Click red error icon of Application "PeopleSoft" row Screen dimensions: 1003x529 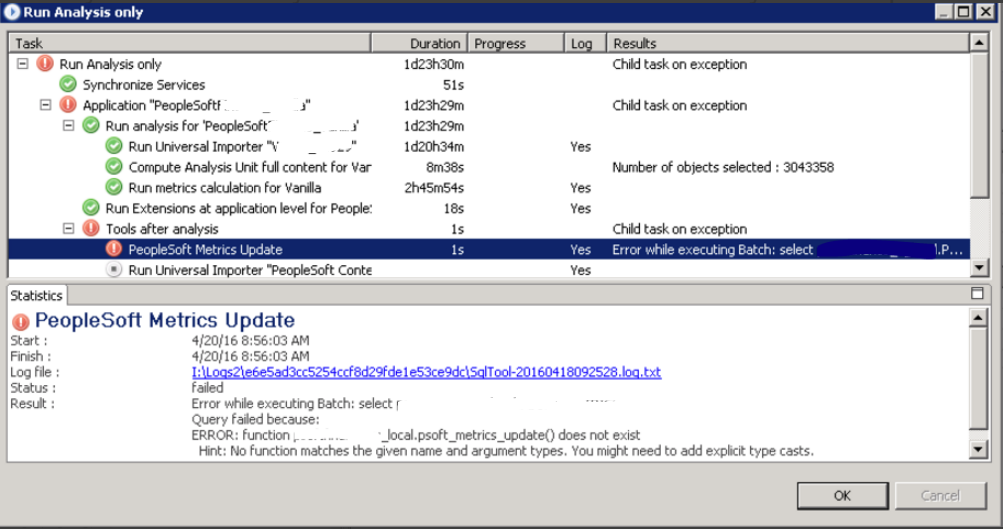tap(68, 105)
